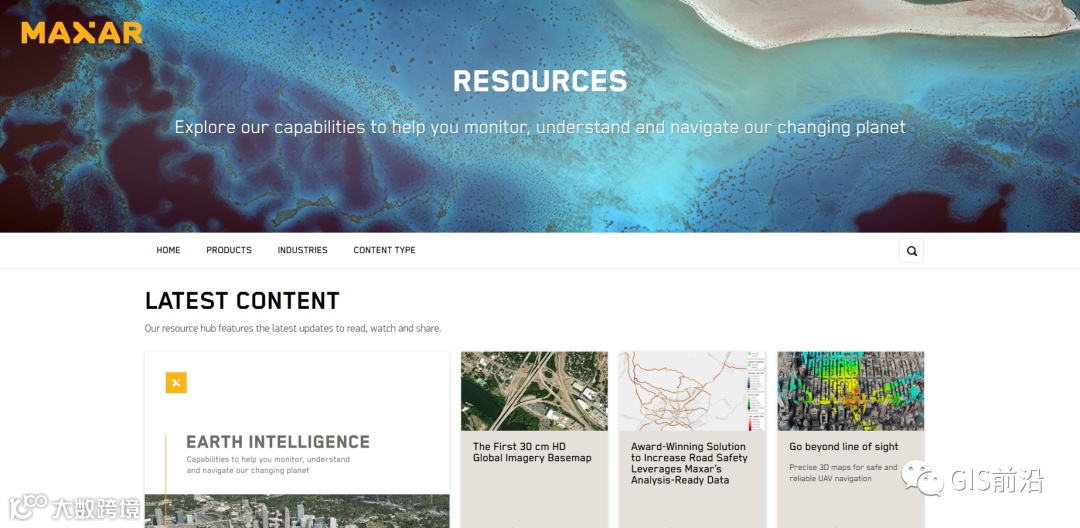Open highway interchange imagery thumbnail
Image resolution: width=1080 pixels, height=528 pixels.
[534, 391]
